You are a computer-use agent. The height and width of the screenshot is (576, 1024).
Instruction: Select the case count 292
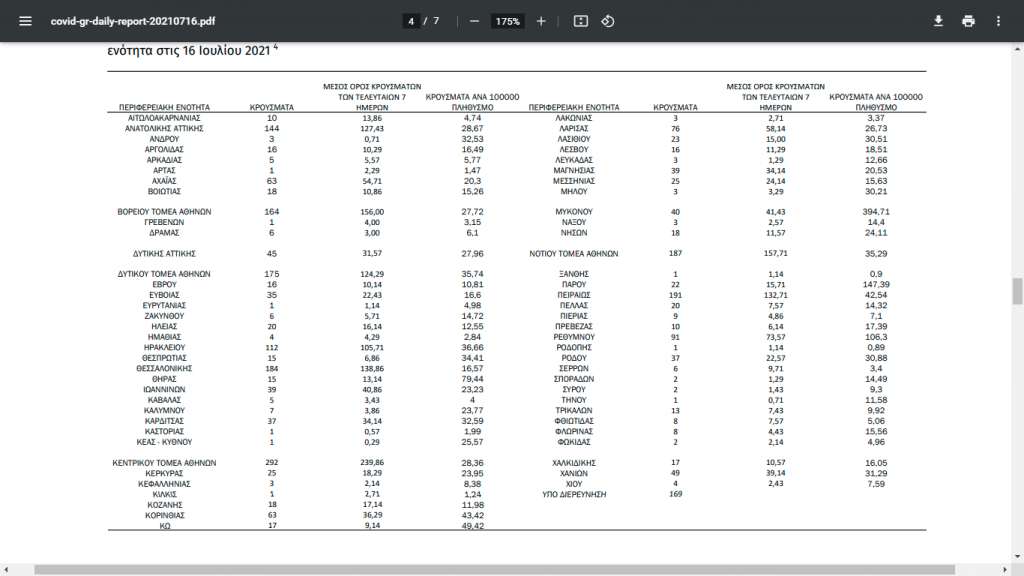[272, 463]
